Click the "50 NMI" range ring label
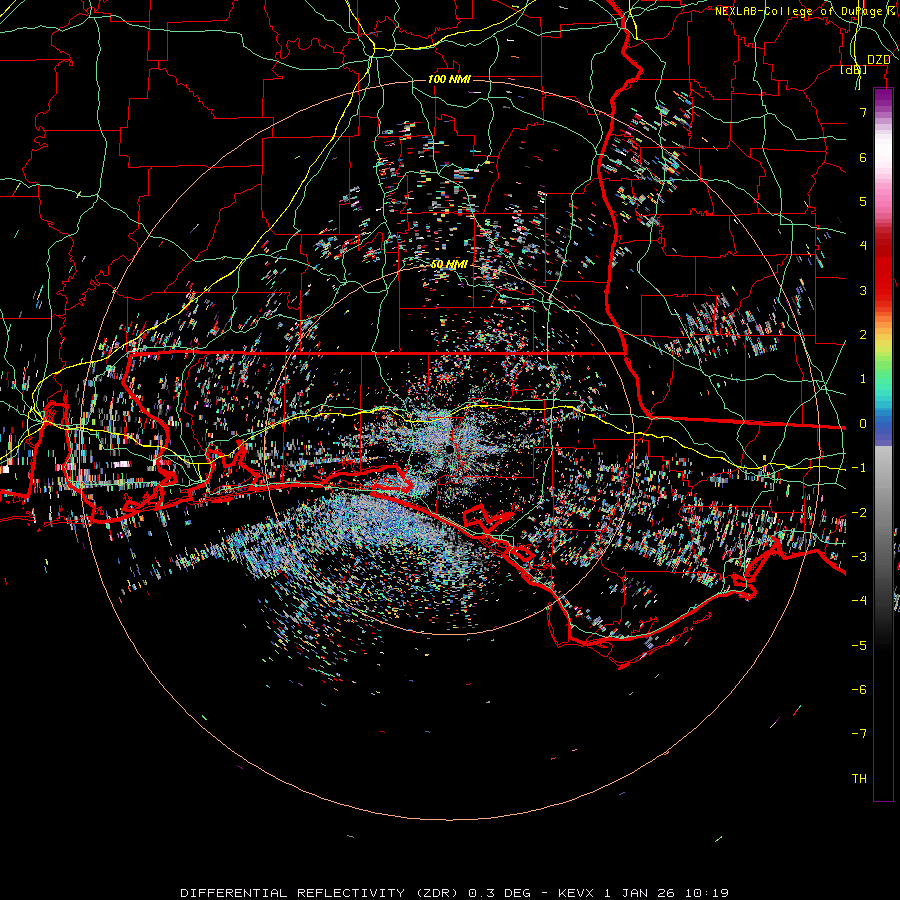The width and height of the screenshot is (900, 900). click(x=449, y=264)
